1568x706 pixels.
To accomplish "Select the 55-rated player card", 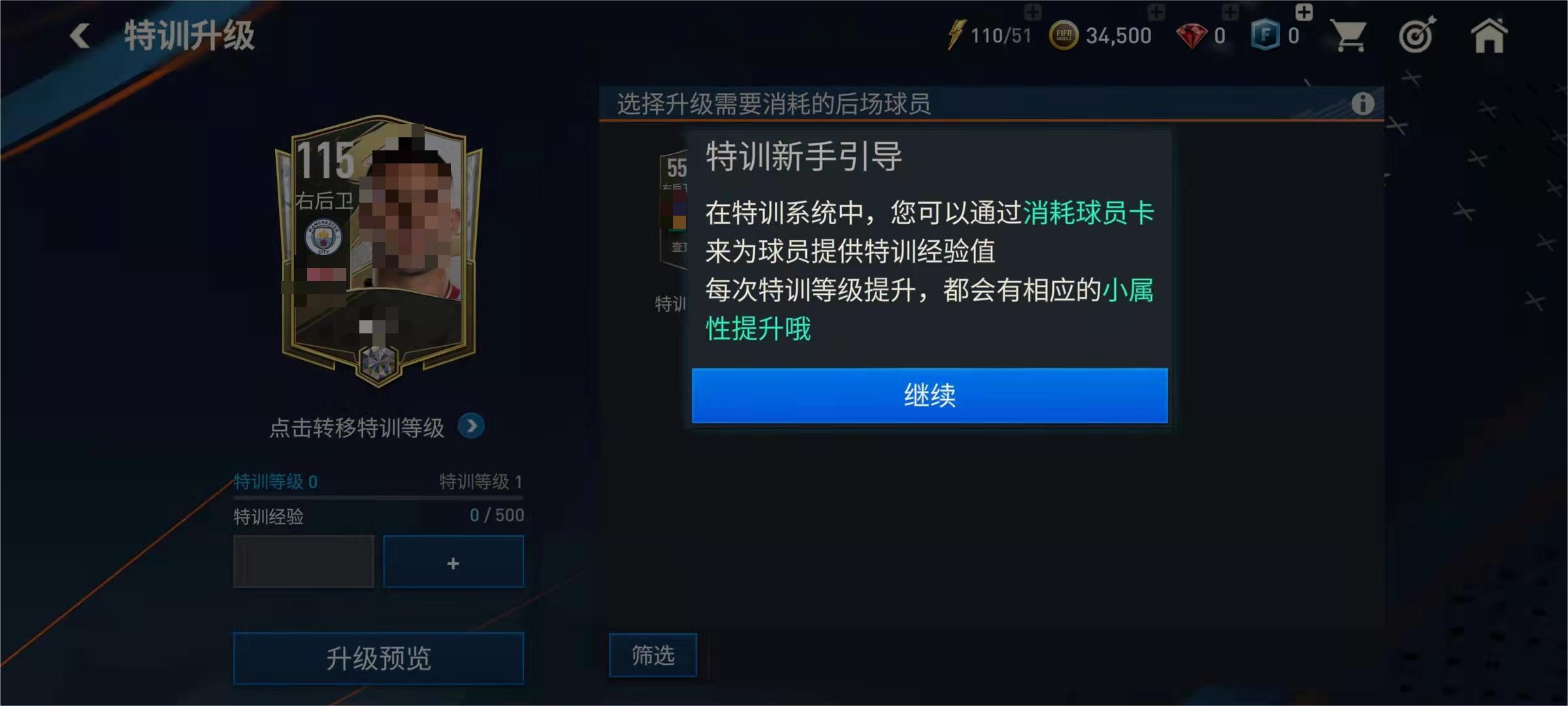I will (x=673, y=209).
